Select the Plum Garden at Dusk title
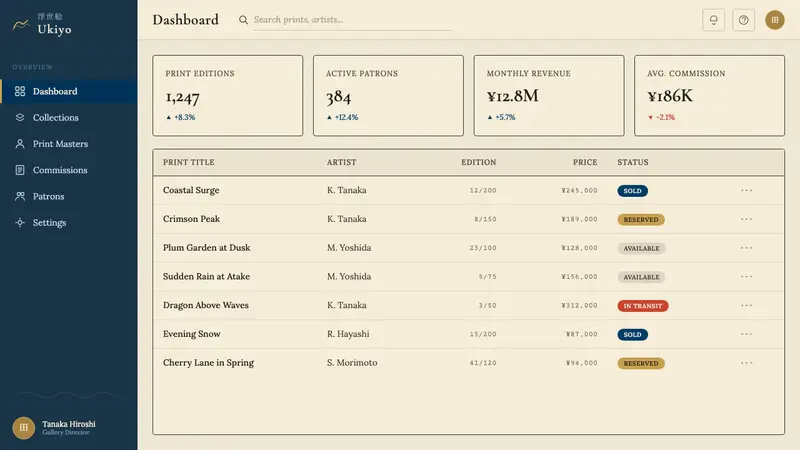This screenshot has height=450, width=800. [207, 247]
